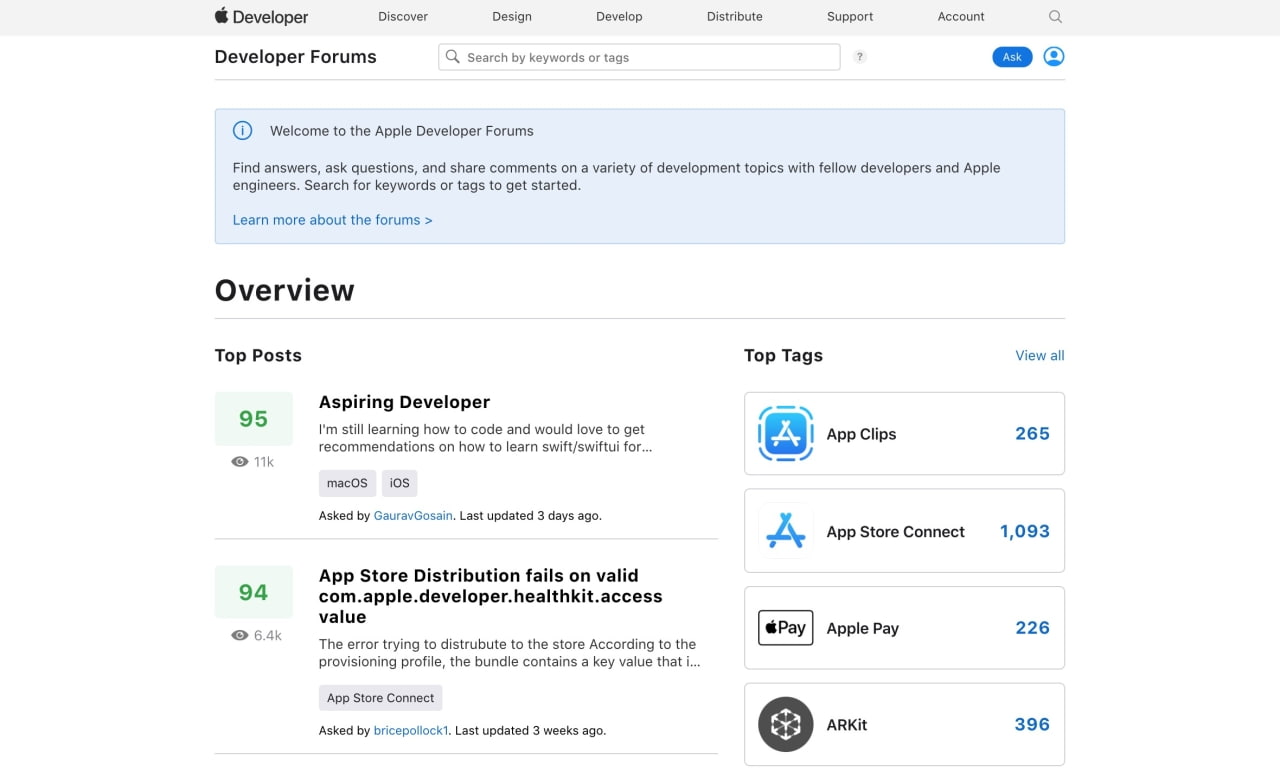Click the search help question mark icon
The image size is (1280, 777).
coord(860,57)
